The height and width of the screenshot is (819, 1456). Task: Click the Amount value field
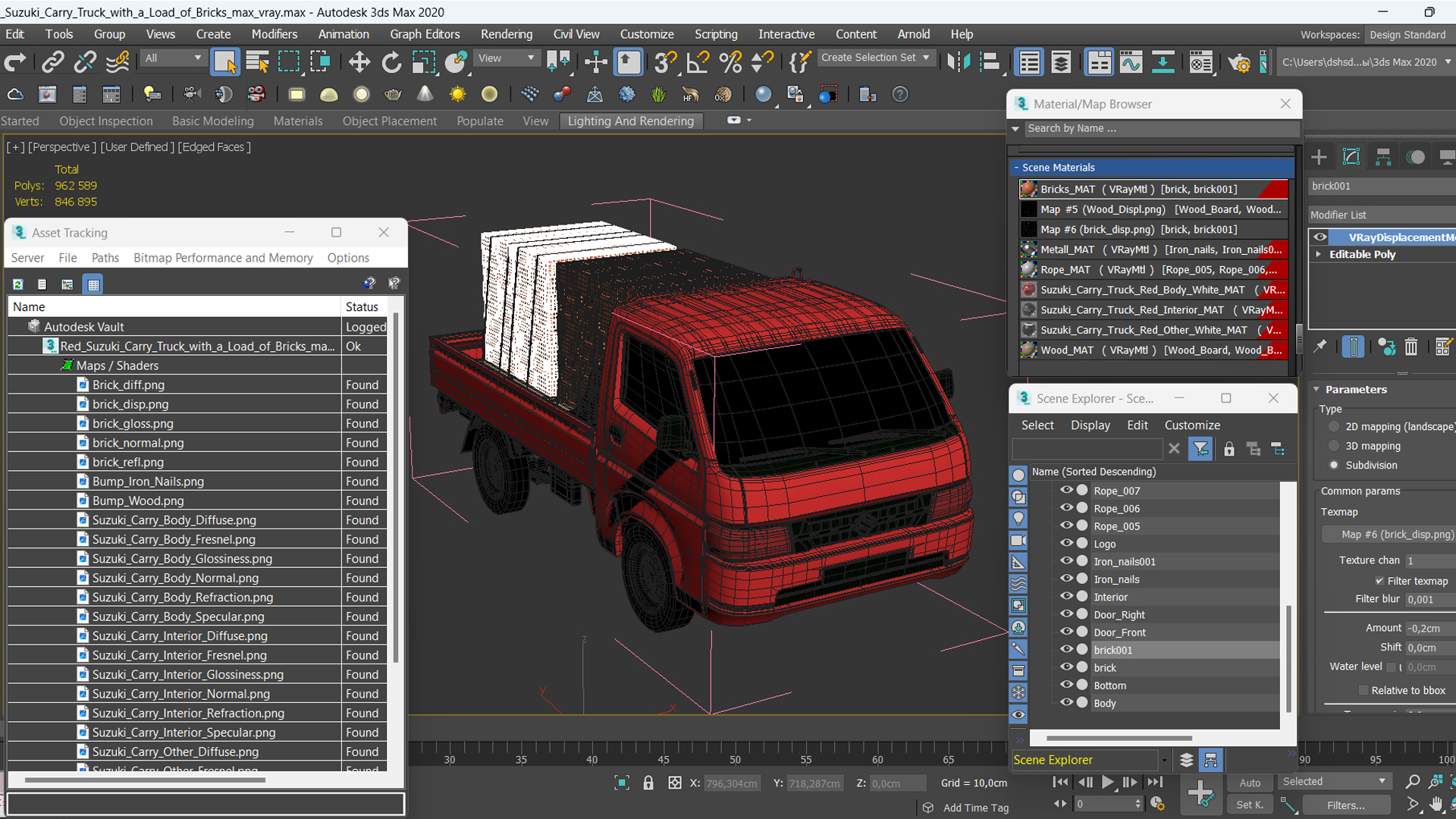tap(1429, 628)
